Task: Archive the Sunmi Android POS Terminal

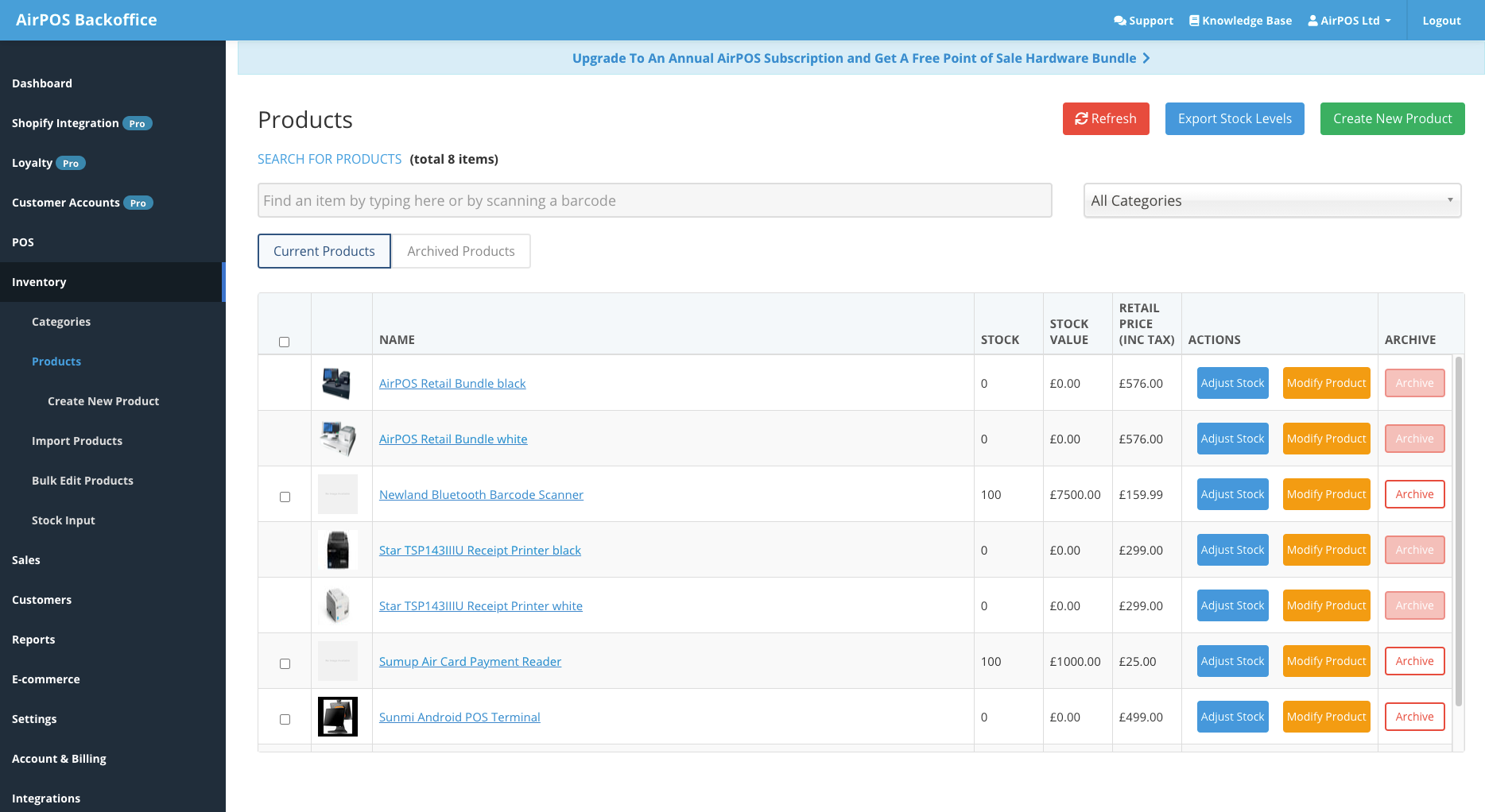Action: [x=1414, y=717]
